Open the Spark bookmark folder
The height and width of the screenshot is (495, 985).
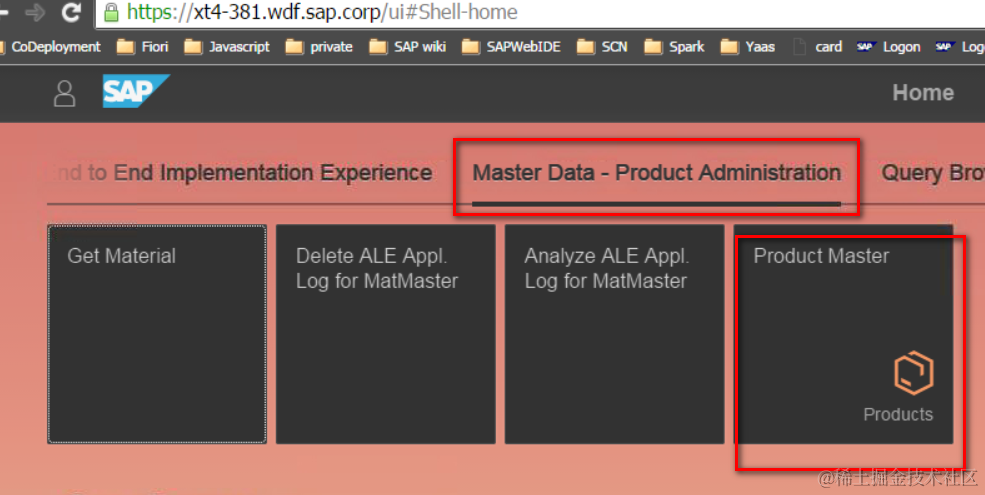[x=674, y=46]
